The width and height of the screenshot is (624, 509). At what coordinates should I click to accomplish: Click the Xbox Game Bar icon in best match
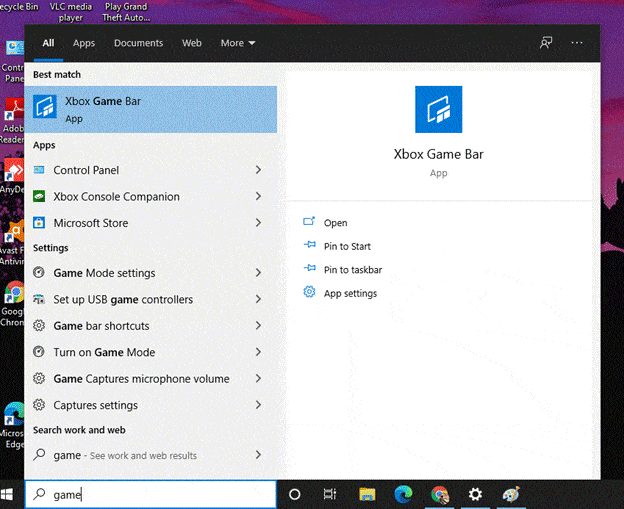click(45, 107)
